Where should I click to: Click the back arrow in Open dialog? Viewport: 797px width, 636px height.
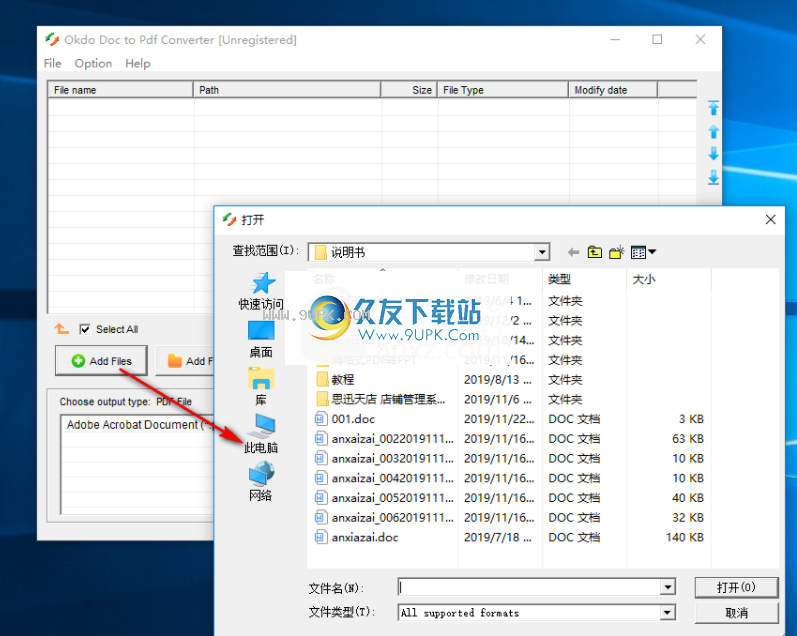point(573,252)
